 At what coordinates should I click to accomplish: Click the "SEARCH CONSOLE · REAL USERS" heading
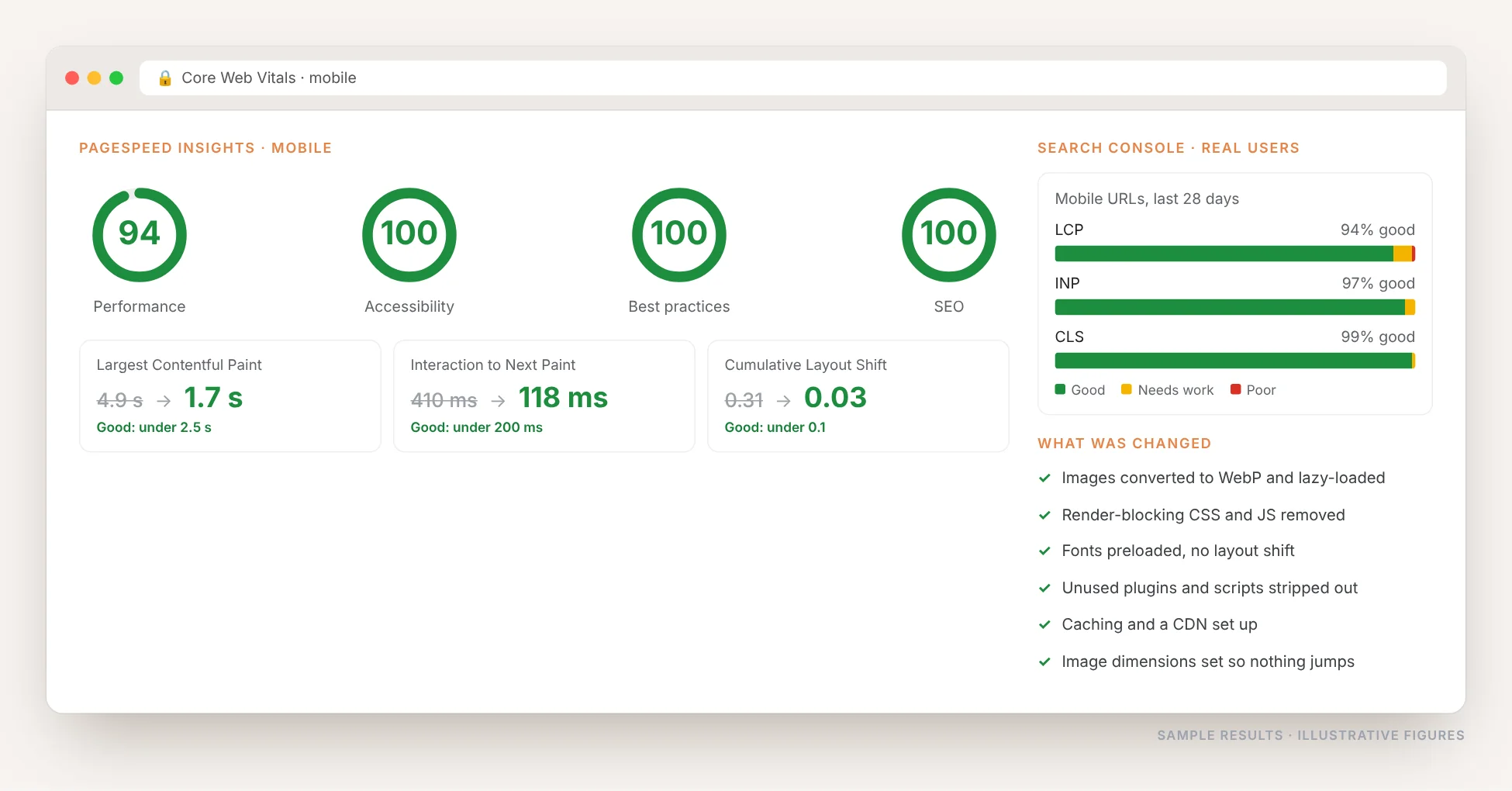click(x=1169, y=148)
